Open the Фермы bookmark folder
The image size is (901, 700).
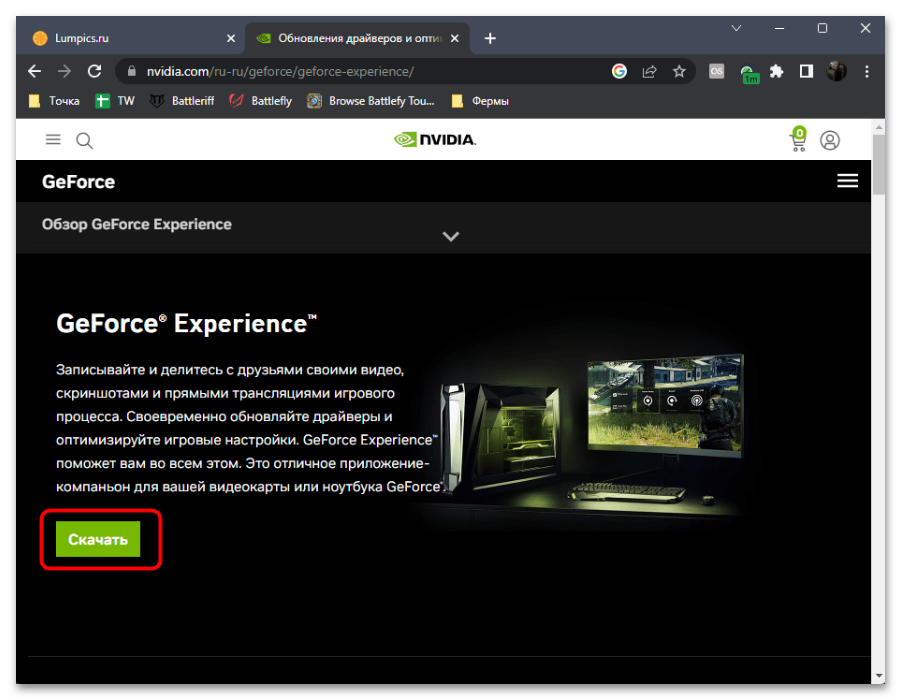[480, 101]
